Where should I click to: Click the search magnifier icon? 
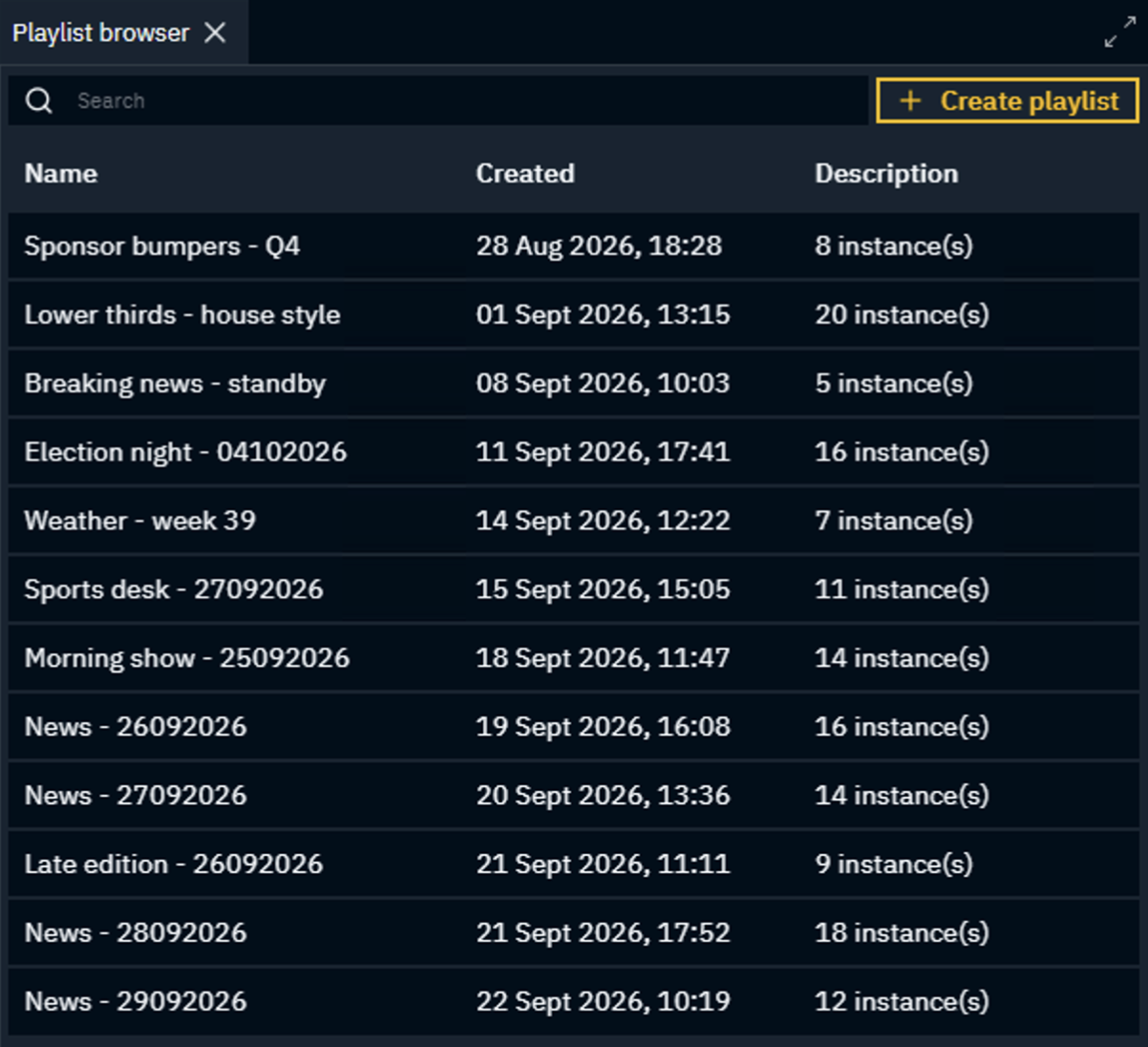point(39,100)
